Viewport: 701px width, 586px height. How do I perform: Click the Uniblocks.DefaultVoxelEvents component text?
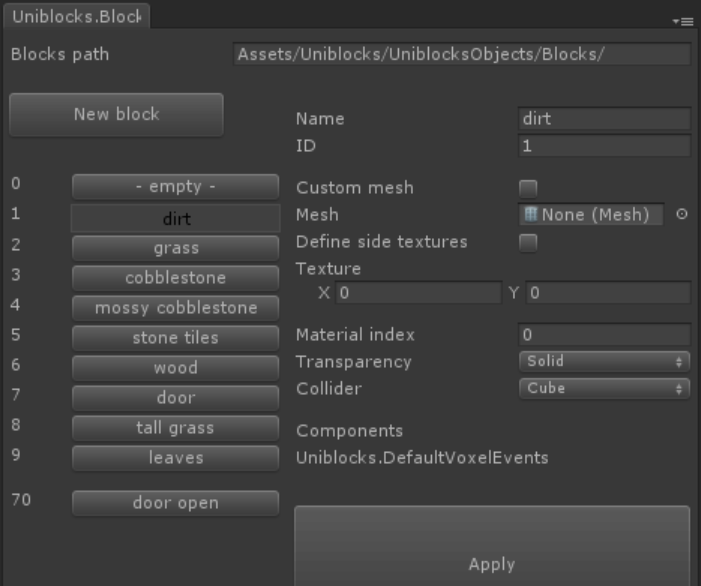tap(422, 458)
